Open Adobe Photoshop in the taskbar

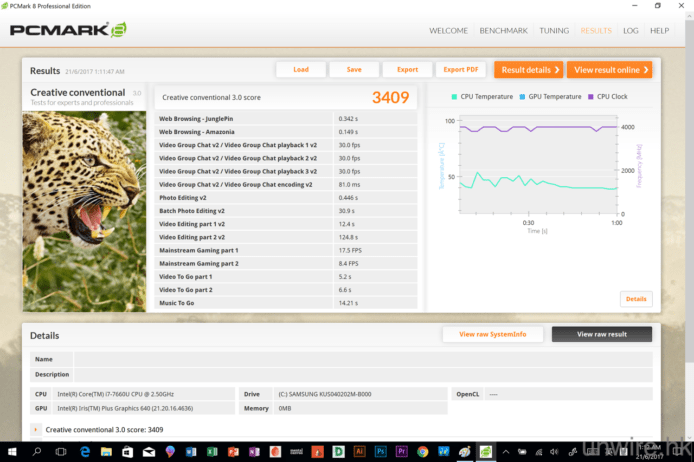pyautogui.click(x=381, y=452)
